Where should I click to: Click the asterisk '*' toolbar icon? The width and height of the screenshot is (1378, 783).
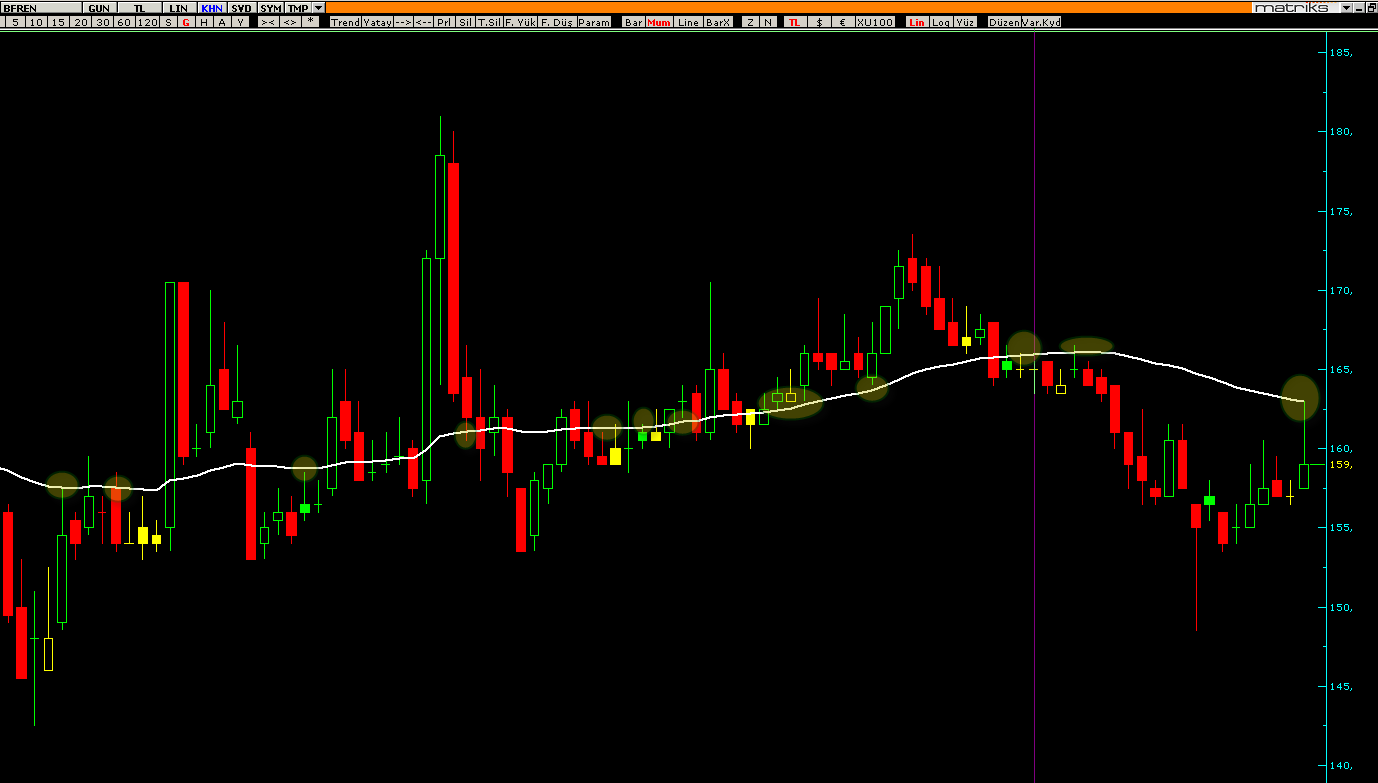point(310,22)
